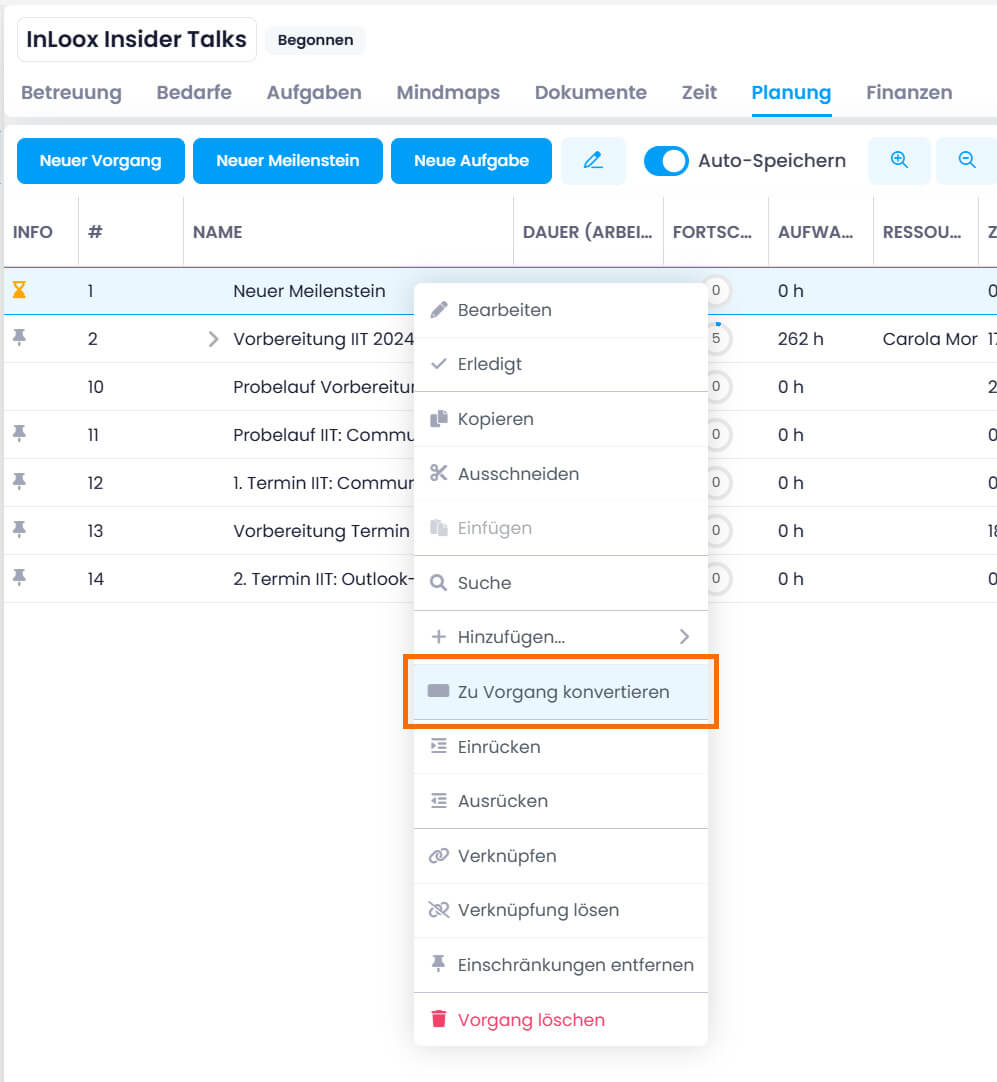Viewport: 997px width, 1082px height.
Task: Switch to the Dokumente tab
Action: coord(591,92)
